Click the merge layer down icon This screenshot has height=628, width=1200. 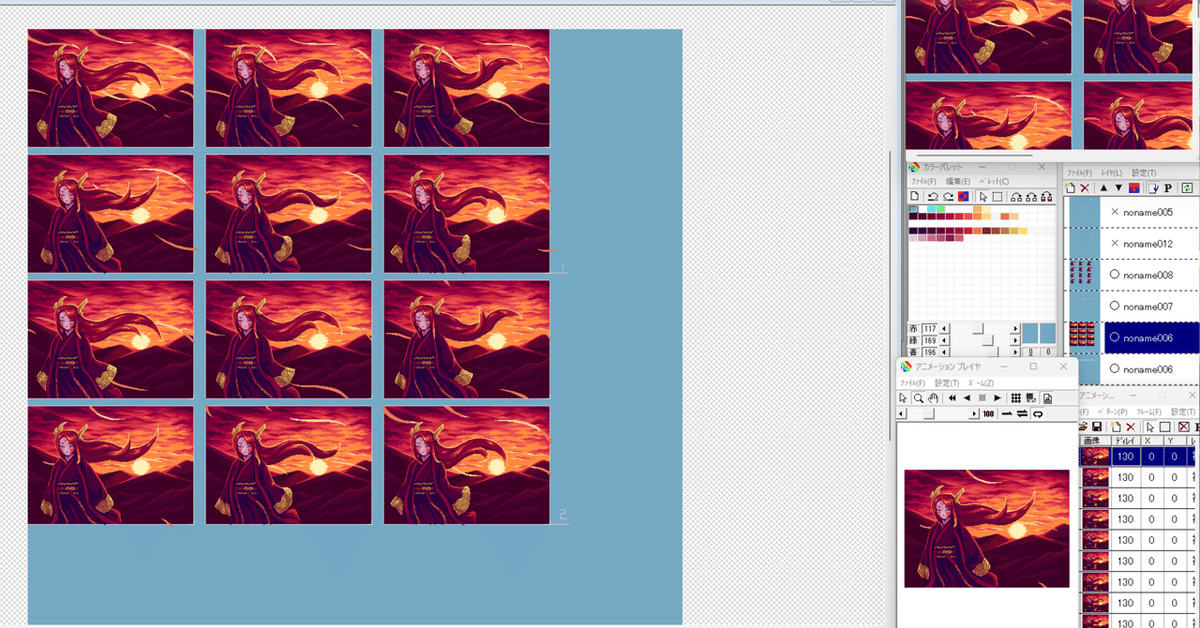coord(1134,188)
